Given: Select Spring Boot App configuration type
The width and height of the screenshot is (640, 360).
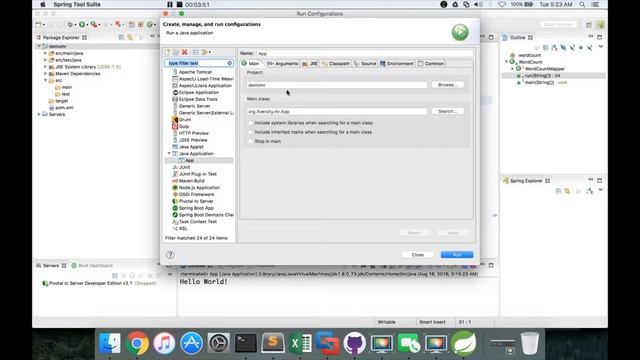Looking at the screenshot, I should click(x=196, y=208).
